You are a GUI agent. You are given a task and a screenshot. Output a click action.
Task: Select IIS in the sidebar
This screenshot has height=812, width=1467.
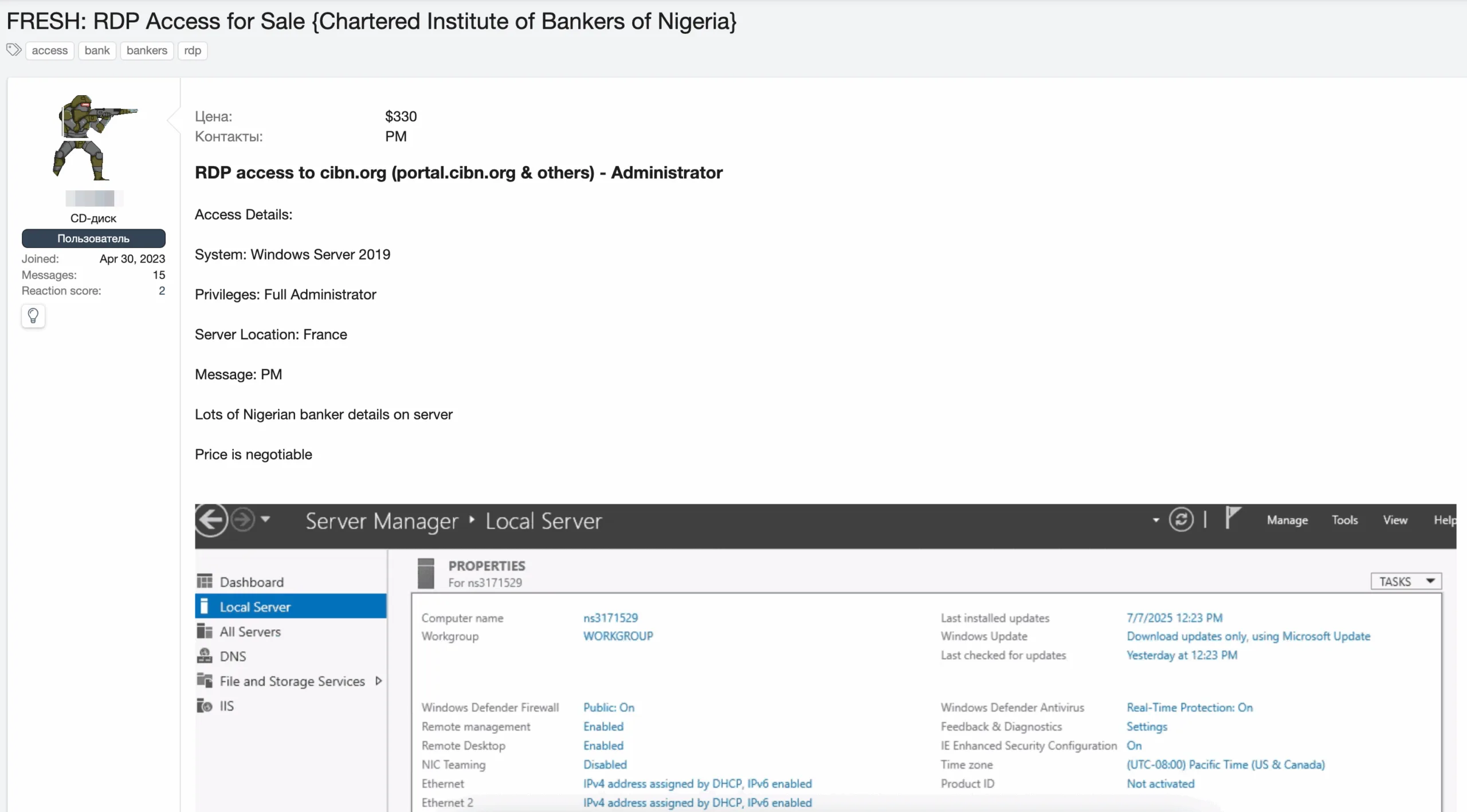[x=291, y=705]
